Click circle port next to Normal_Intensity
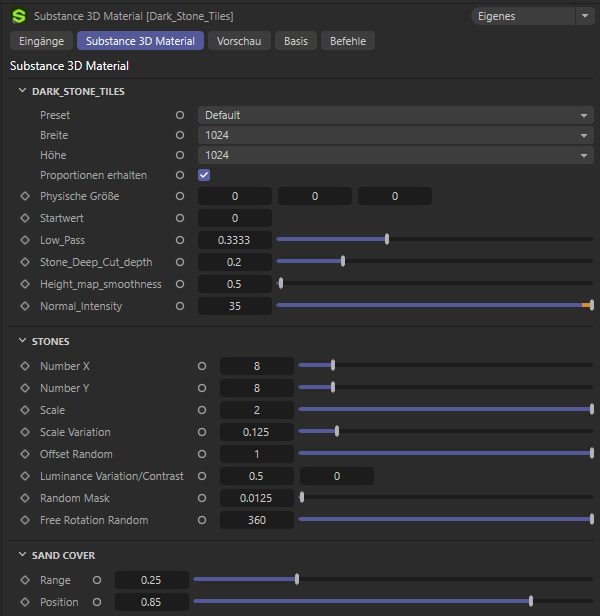The width and height of the screenshot is (600, 616). 180,306
